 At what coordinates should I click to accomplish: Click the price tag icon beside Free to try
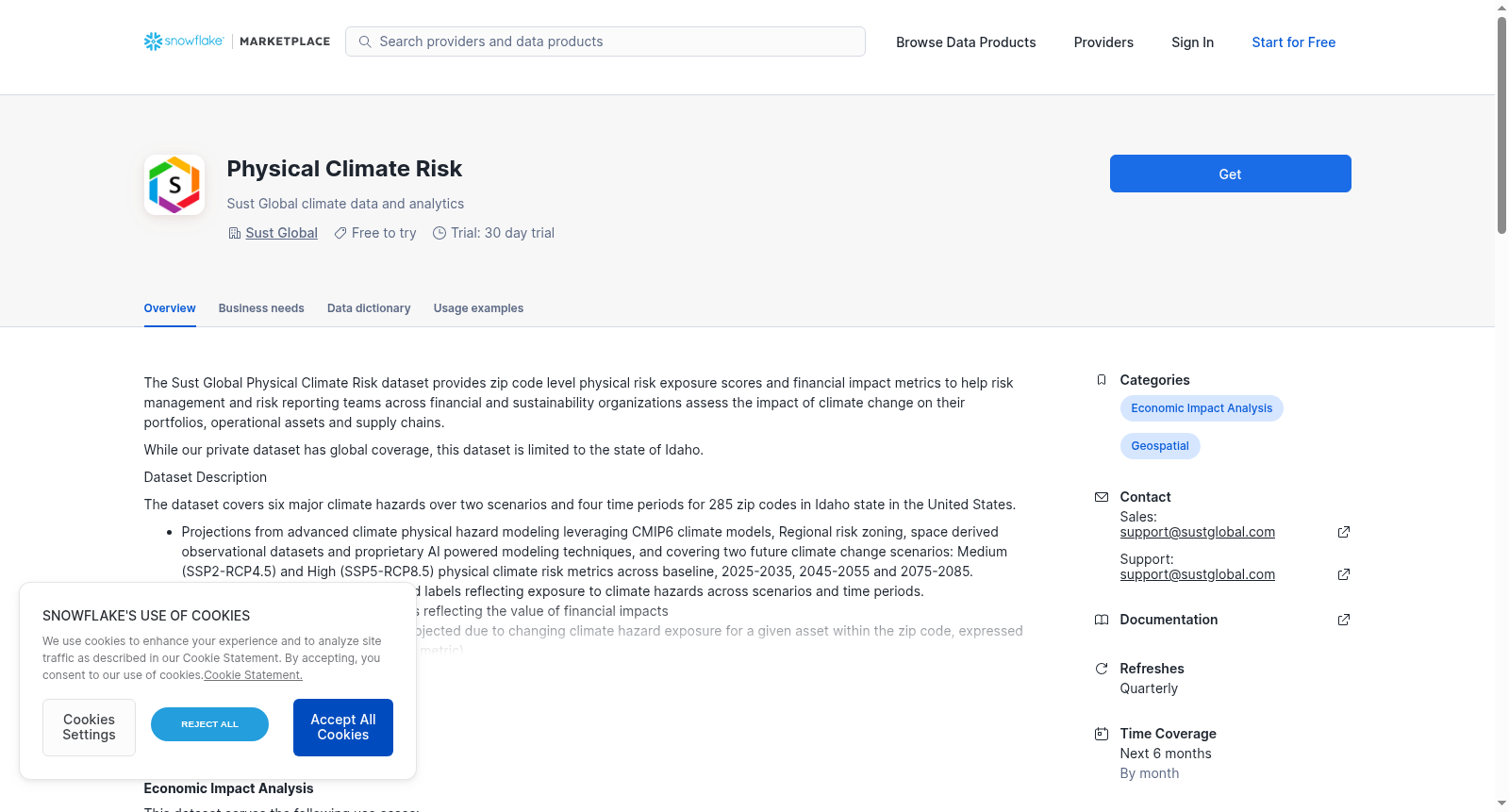point(340,233)
